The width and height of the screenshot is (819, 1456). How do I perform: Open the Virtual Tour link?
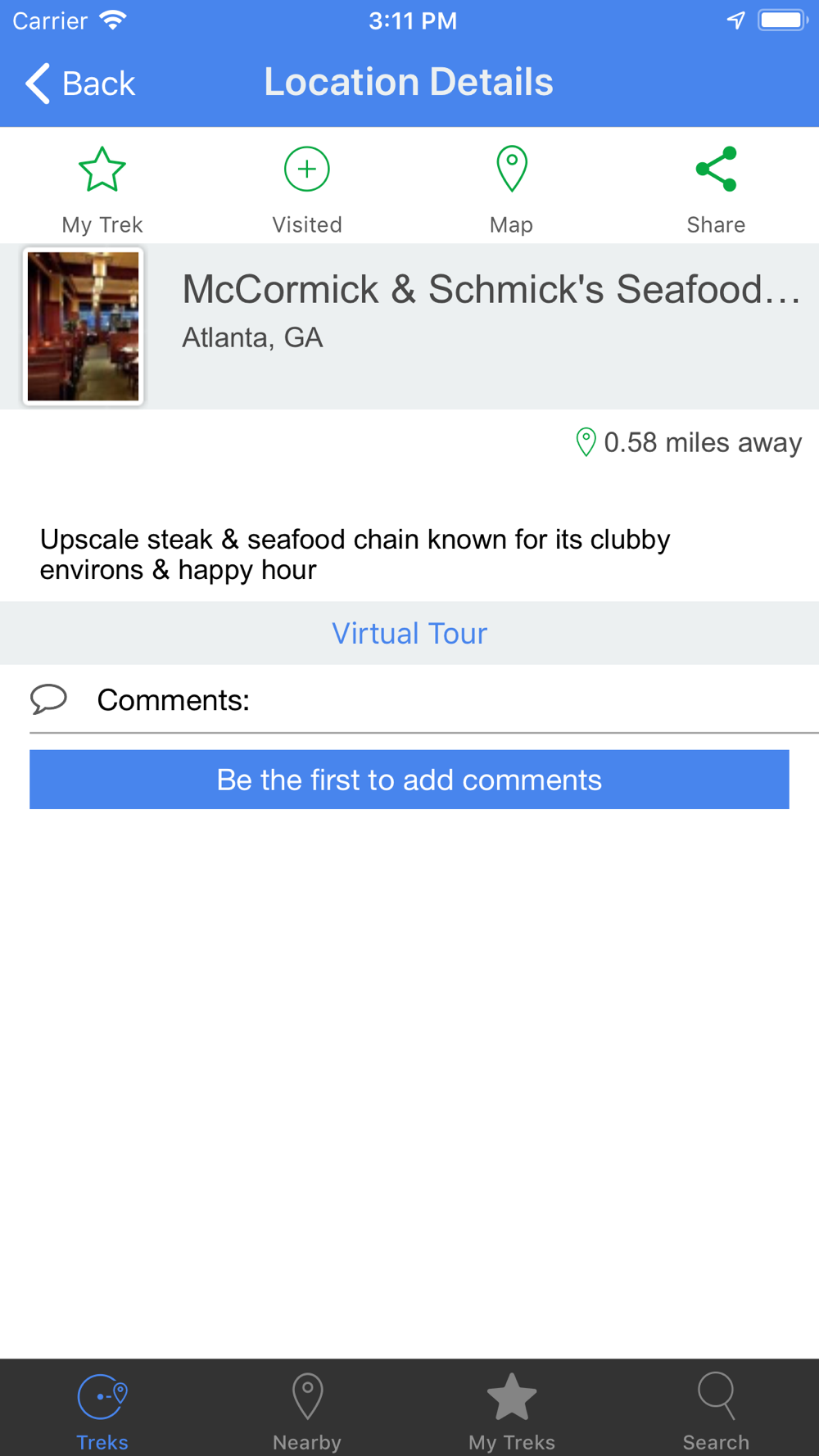(x=409, y=633)
